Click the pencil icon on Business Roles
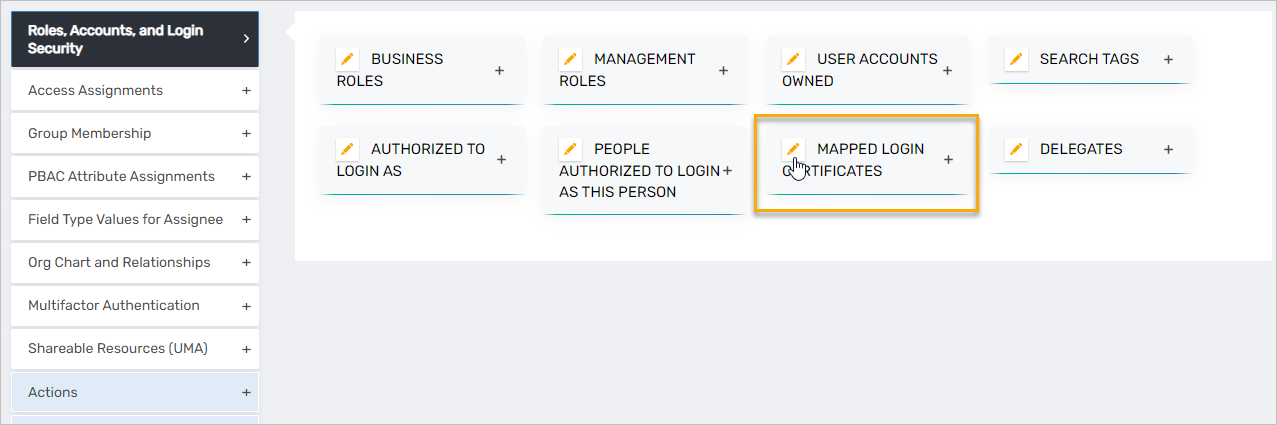 tap(347, 59)
